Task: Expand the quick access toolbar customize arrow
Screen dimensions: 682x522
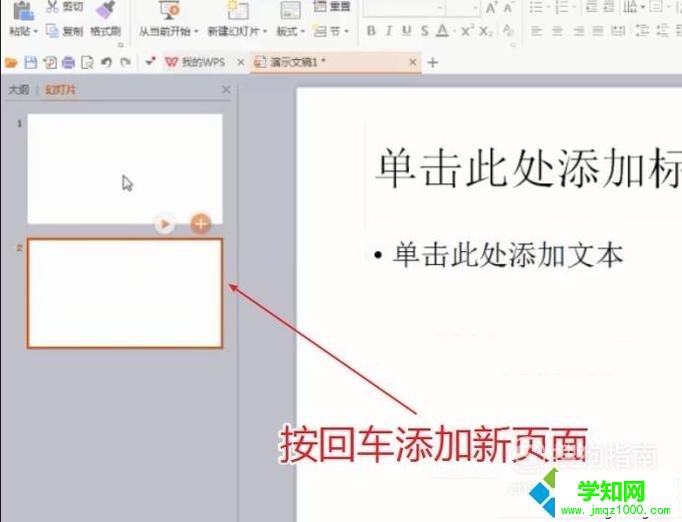Action: pos(150,62)
